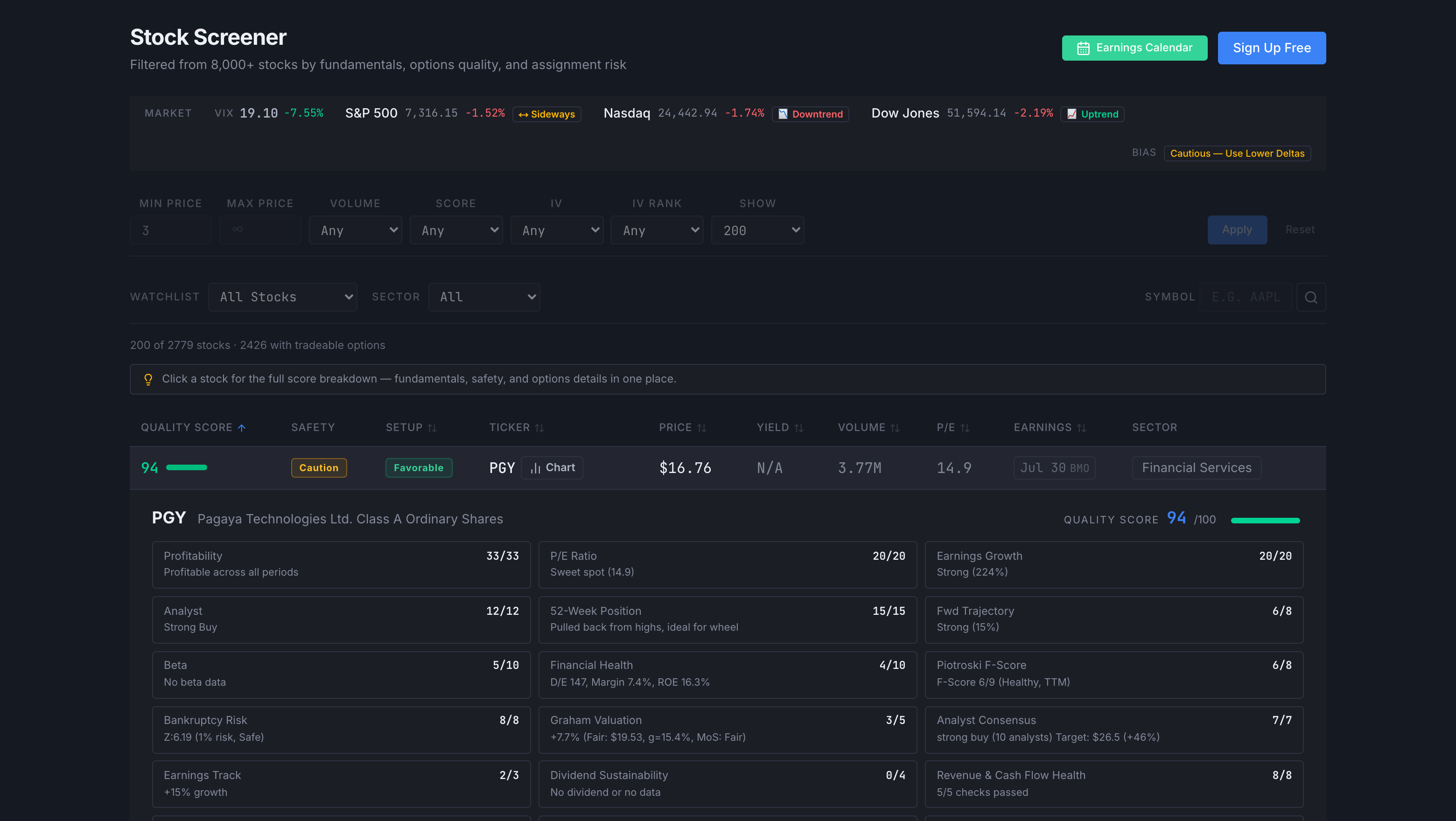Click the symbol search magnifier icon
Screen dimensions: 1456x821
[1311, 297]
